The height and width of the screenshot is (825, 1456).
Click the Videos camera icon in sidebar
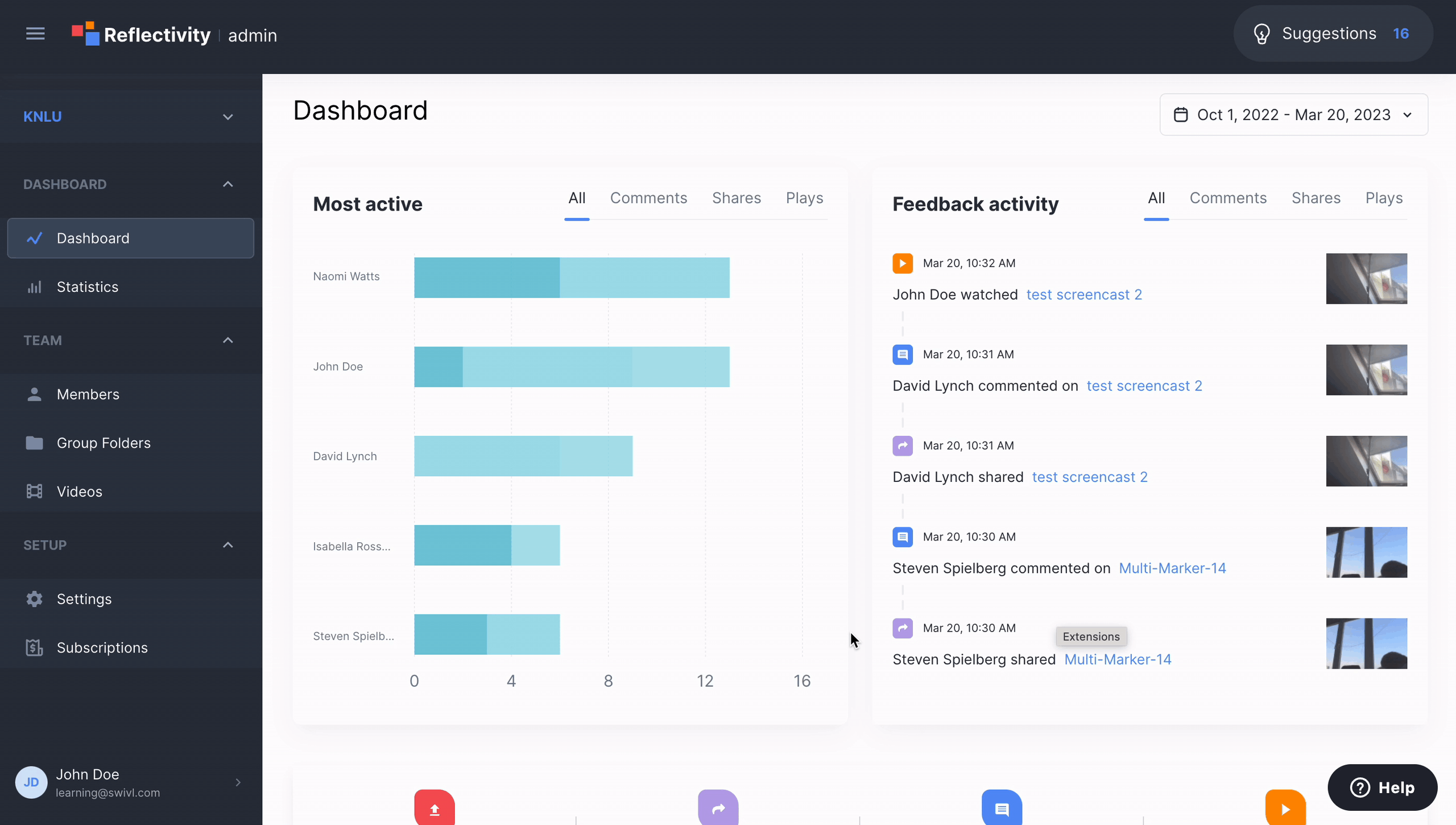click(x=33, y=491)
